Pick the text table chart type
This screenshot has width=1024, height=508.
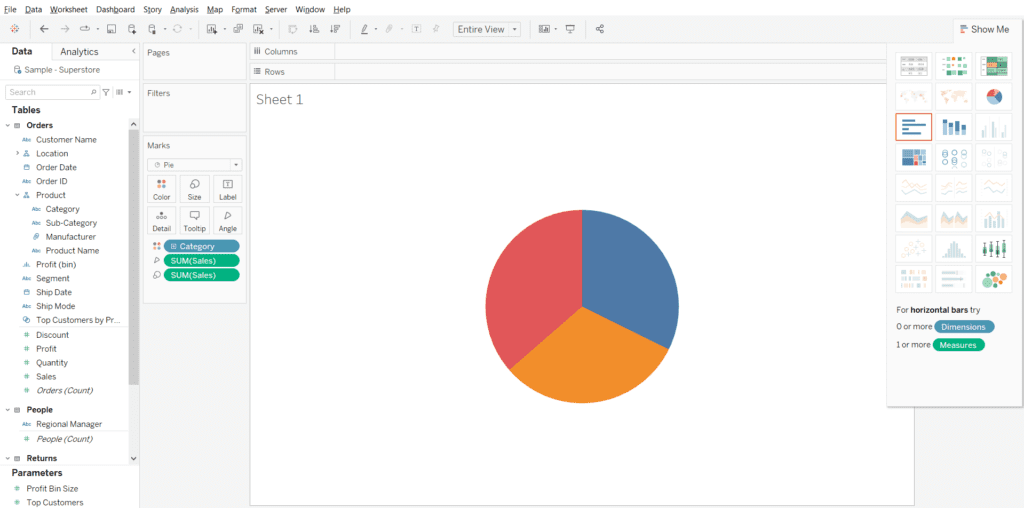[x=914, y=66]
